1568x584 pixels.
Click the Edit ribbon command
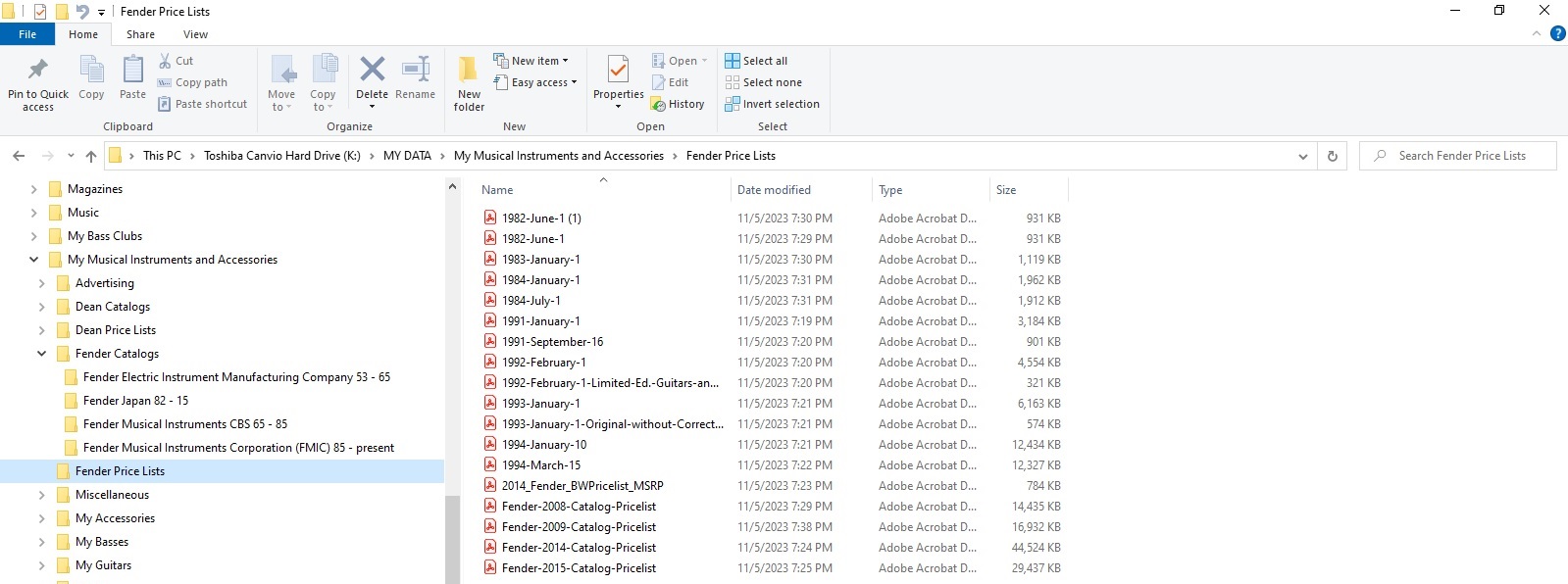pyautogui.click(x=671, y=82)
